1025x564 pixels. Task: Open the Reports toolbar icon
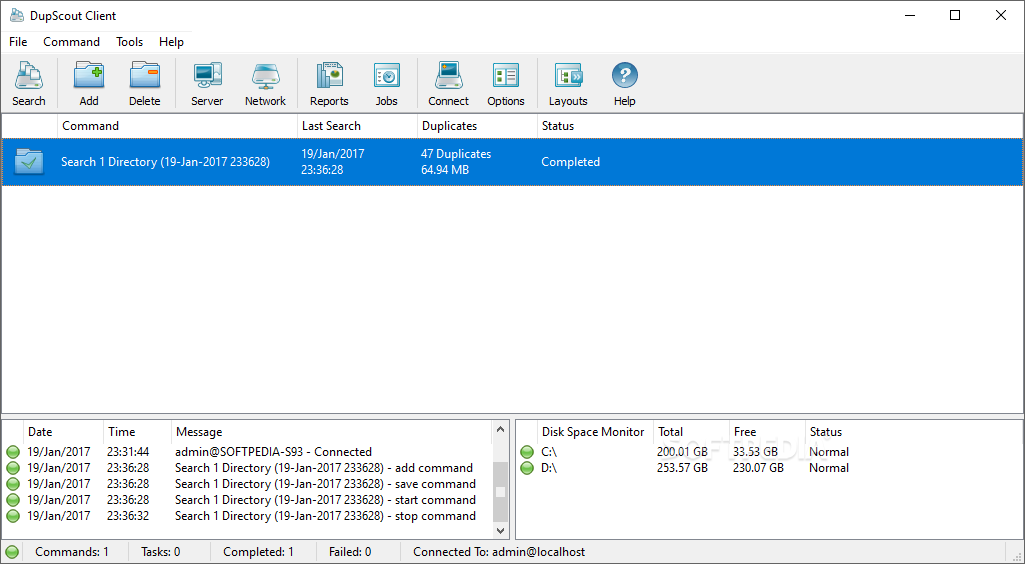coord(329,75)
